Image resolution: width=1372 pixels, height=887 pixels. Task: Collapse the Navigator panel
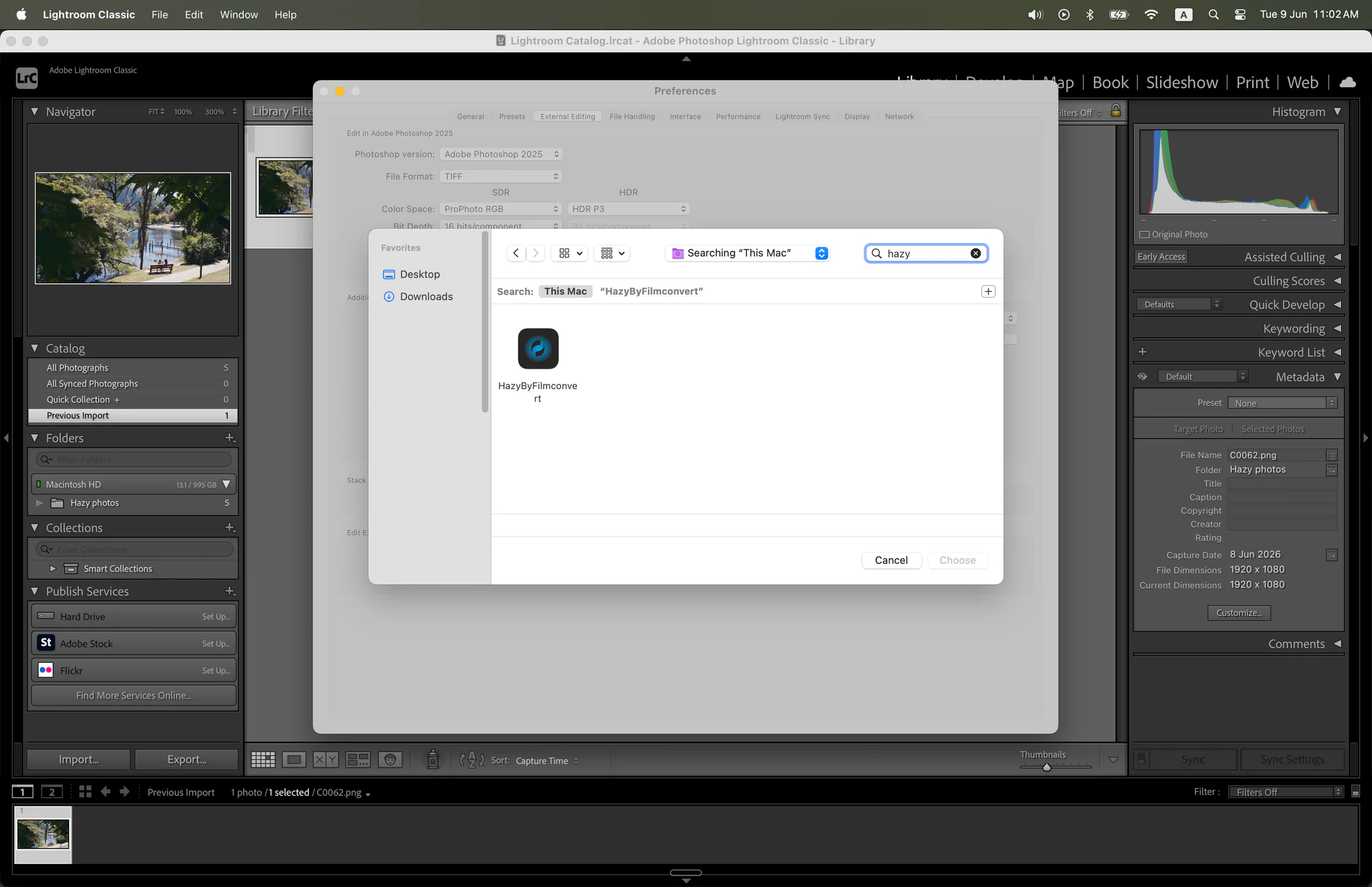[x=35, y=112]
